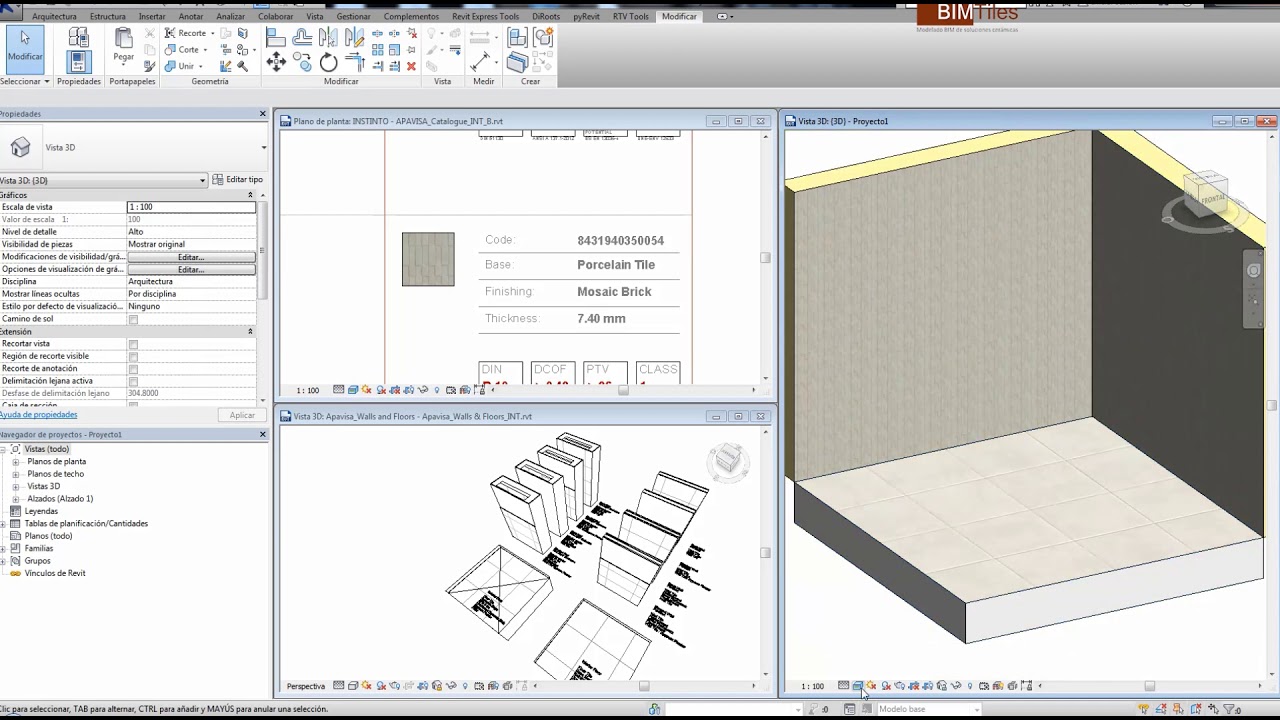Expand Planos de planta tree node

(16, 462)
